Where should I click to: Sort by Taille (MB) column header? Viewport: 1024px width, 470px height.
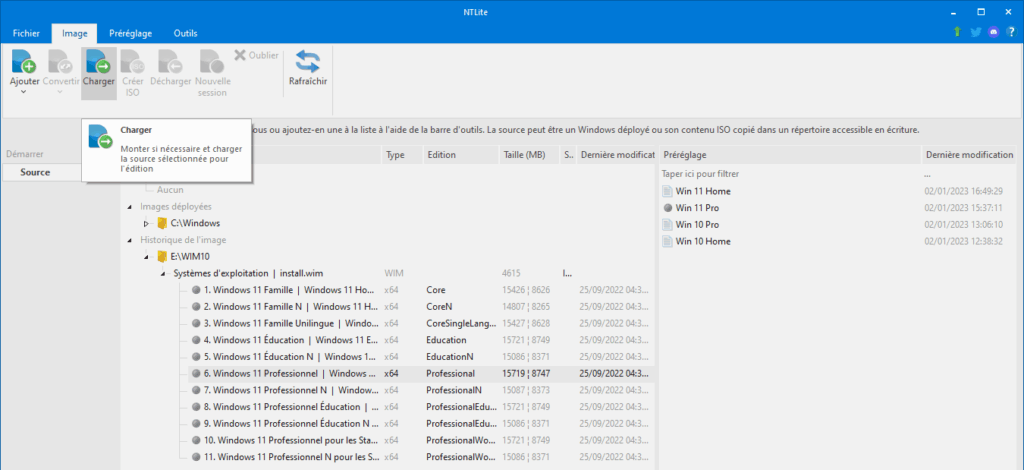(530, 155)
